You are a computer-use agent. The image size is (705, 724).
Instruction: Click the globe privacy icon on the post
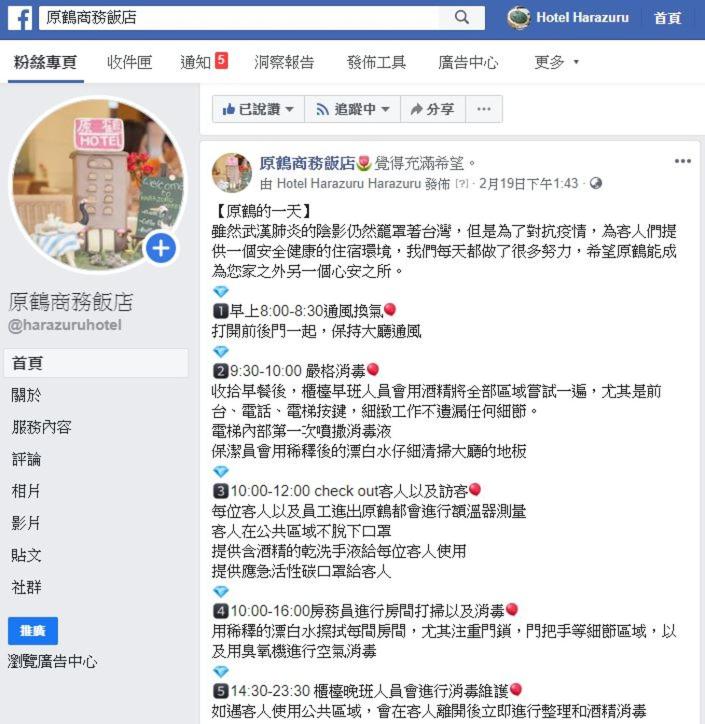596,183
